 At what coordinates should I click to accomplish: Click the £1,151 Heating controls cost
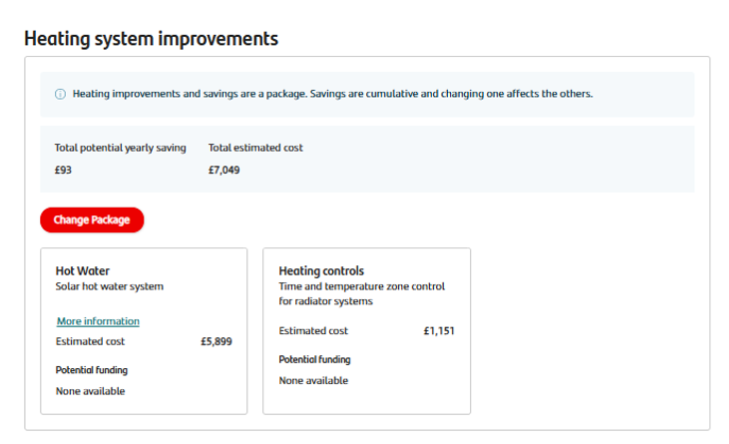tap(438, 331)
